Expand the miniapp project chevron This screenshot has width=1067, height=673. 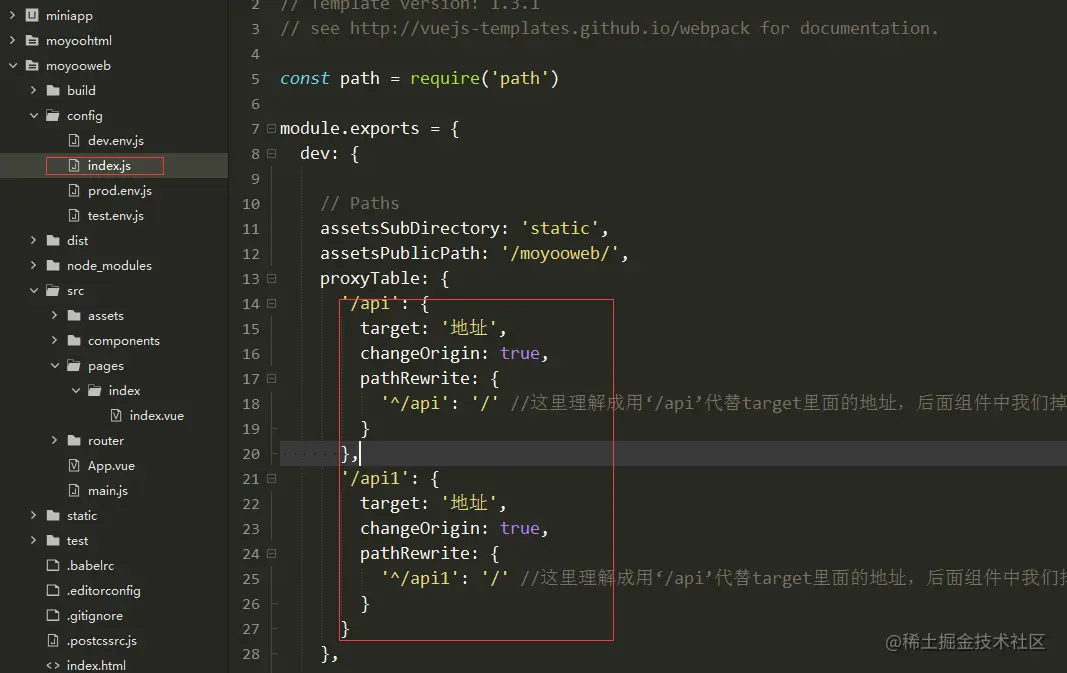tap(12, 15)
